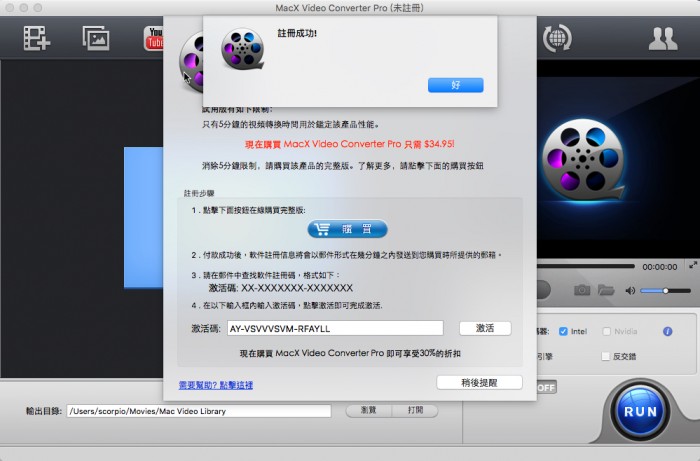Screen dimensions: 700x461
Task: Click the activation code input field
Action: click(x=335, y=328)
